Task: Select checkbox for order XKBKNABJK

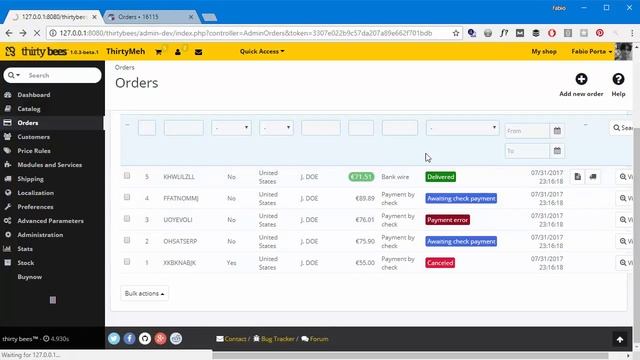Action: point(127,262)
